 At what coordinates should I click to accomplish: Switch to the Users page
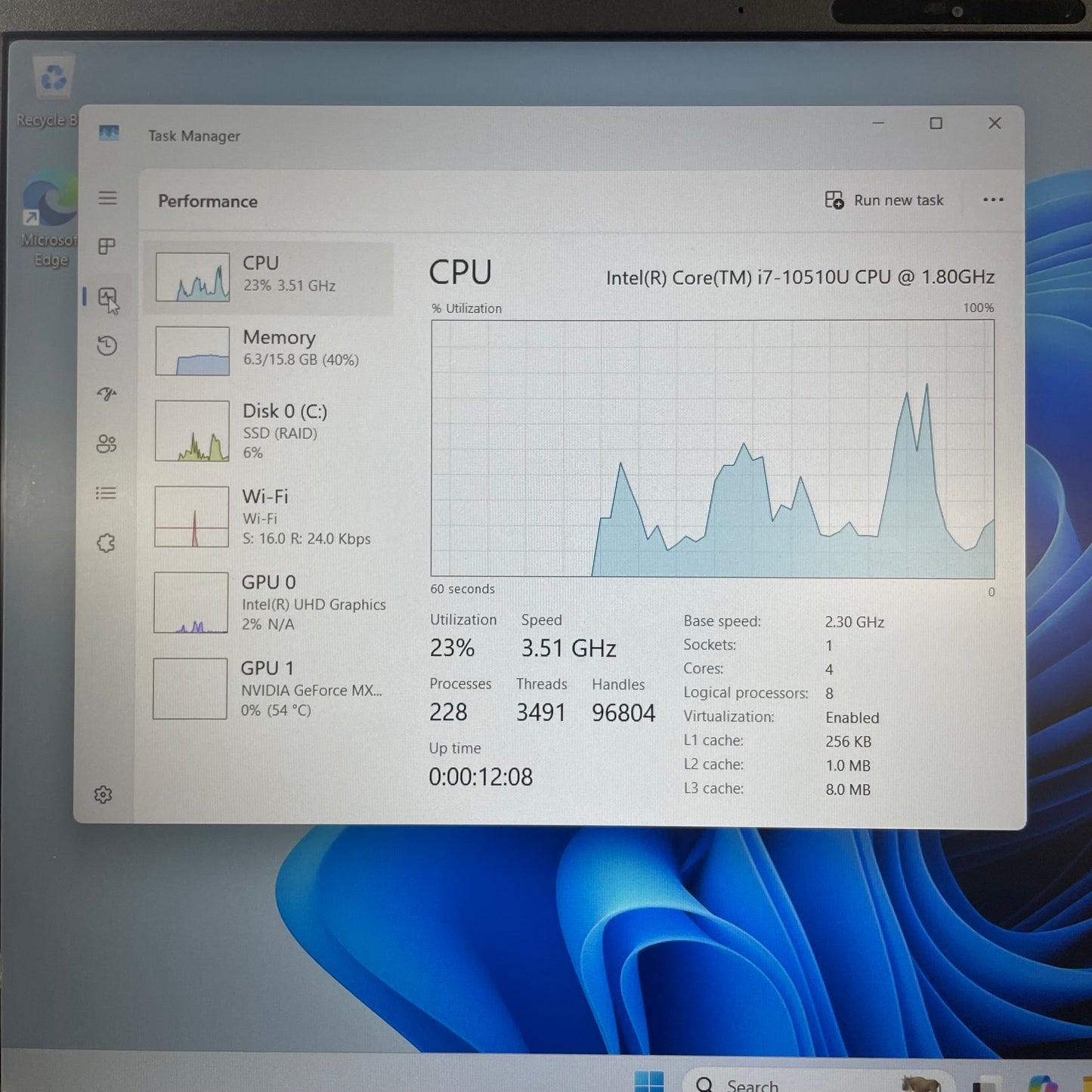click(107, 444)
